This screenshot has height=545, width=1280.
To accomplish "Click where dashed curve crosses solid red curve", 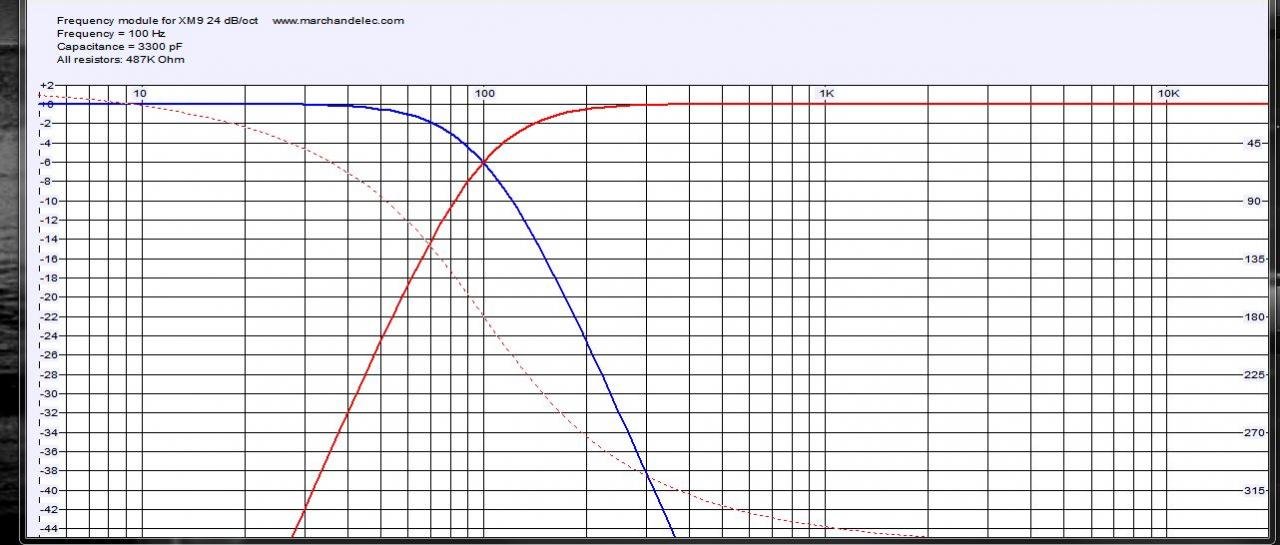I will [x=430, y=242].
